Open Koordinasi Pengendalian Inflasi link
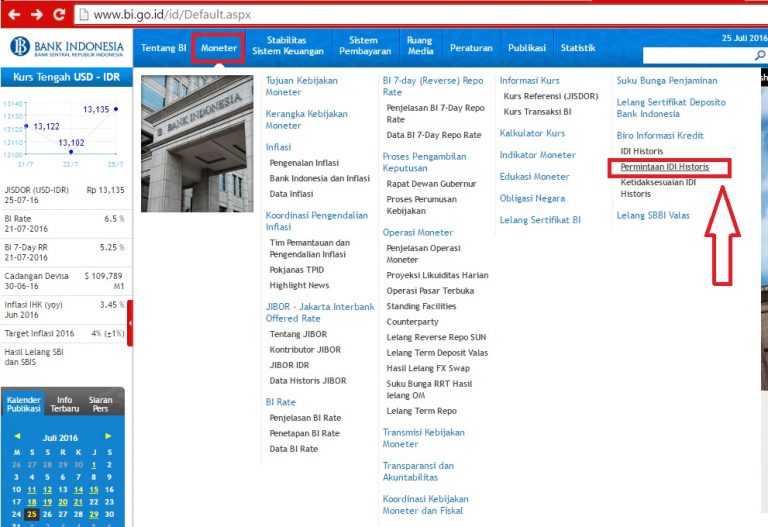The image size is (768, 527). point(316,221)
